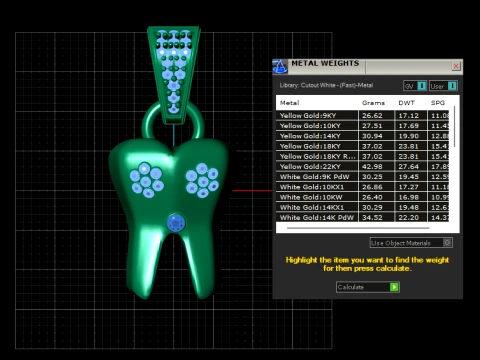
Task: Click the 42.98 grams value
Action: pyautogui.click(x=372, y=166)
